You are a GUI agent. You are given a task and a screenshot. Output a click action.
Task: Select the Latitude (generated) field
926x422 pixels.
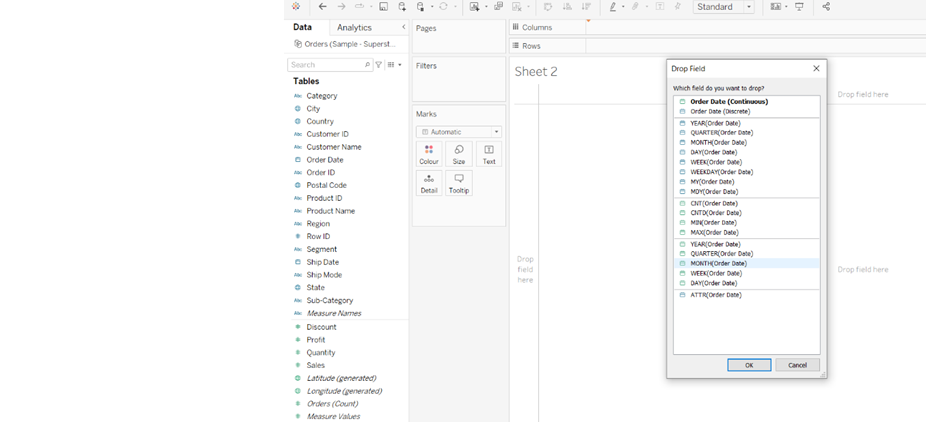pyautogui.click(x=341, y=378)
